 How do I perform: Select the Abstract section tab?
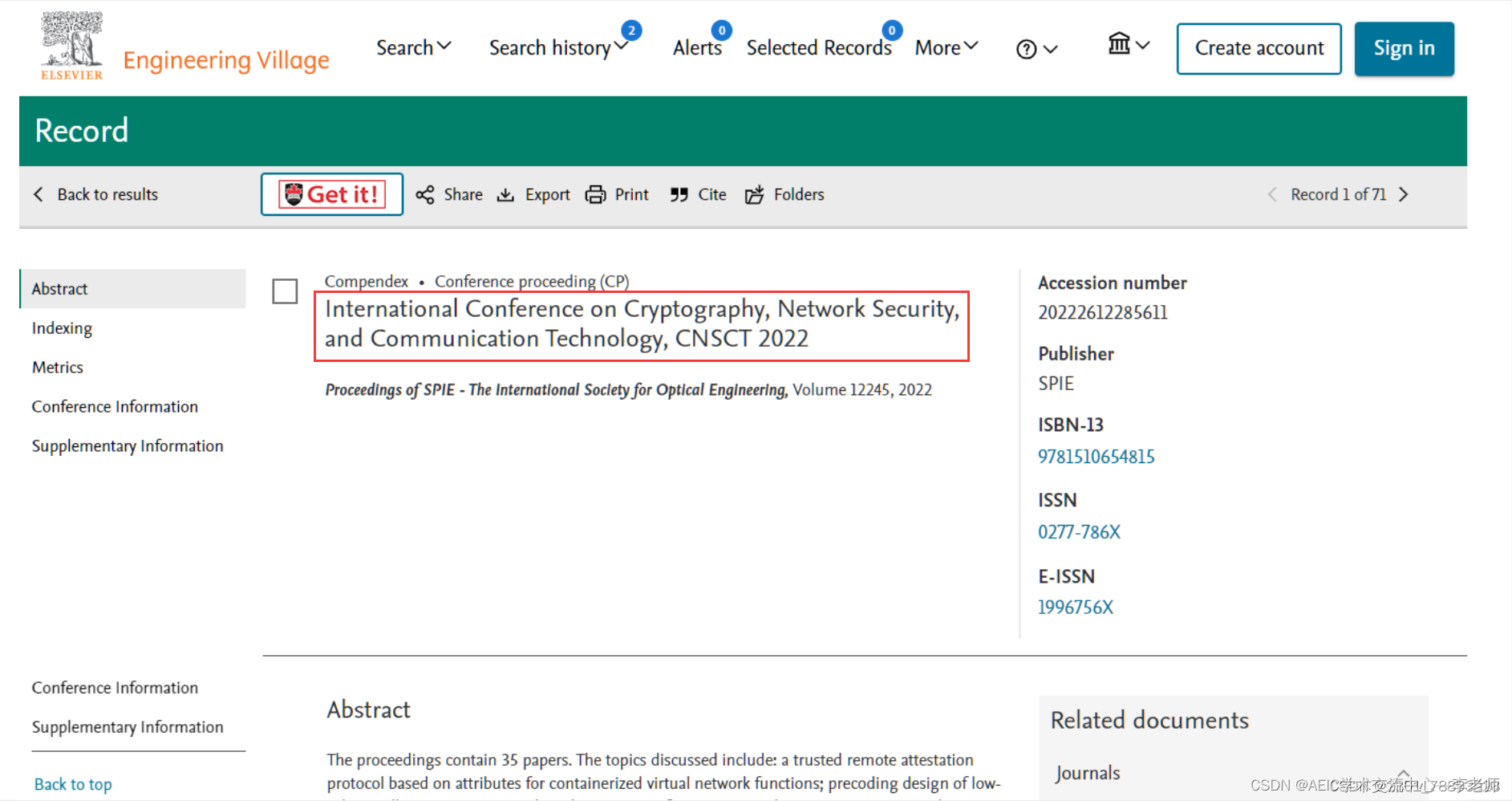click(133, 289)
